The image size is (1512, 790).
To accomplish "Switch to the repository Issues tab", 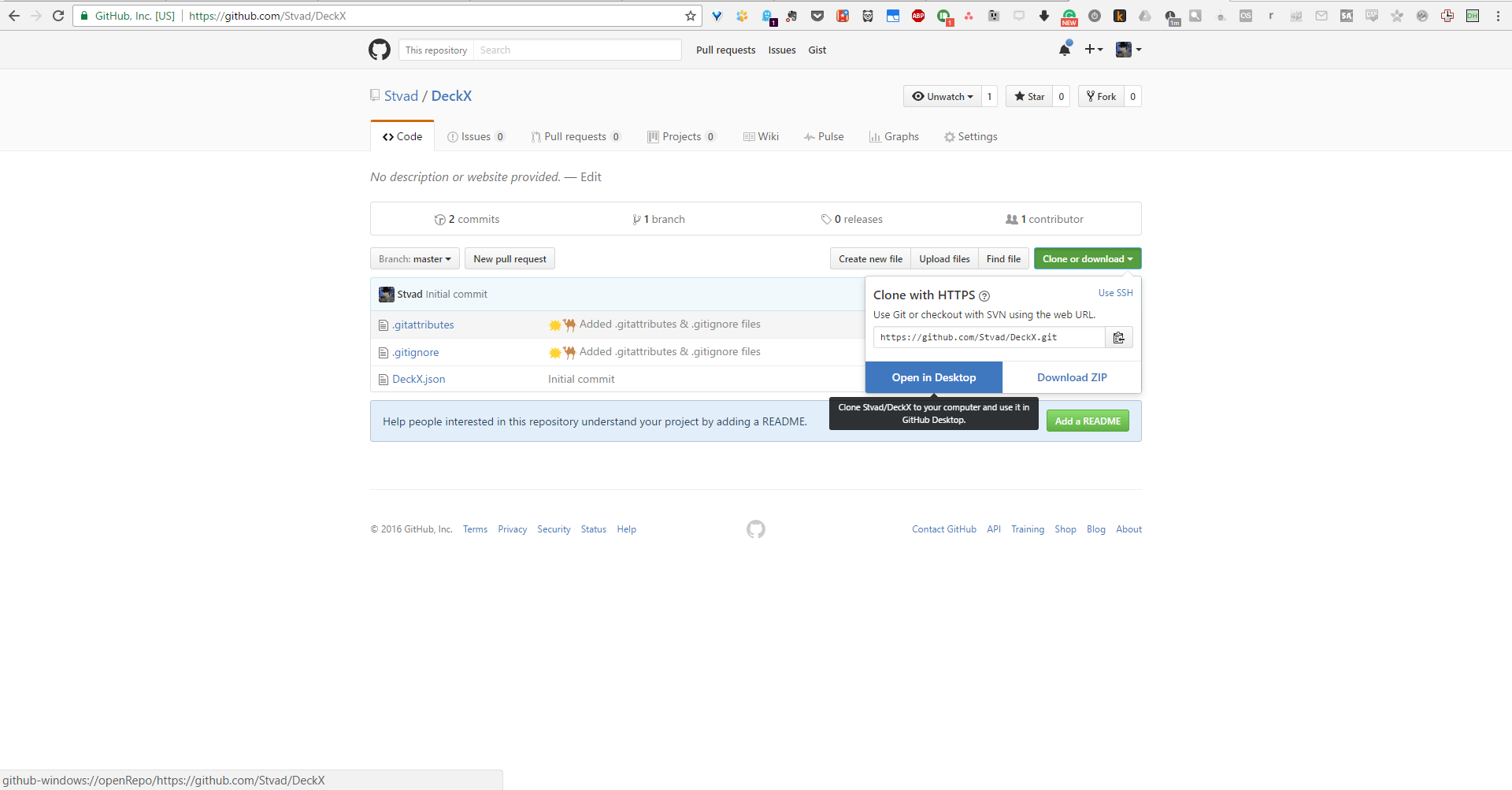I will pos(476,136).
